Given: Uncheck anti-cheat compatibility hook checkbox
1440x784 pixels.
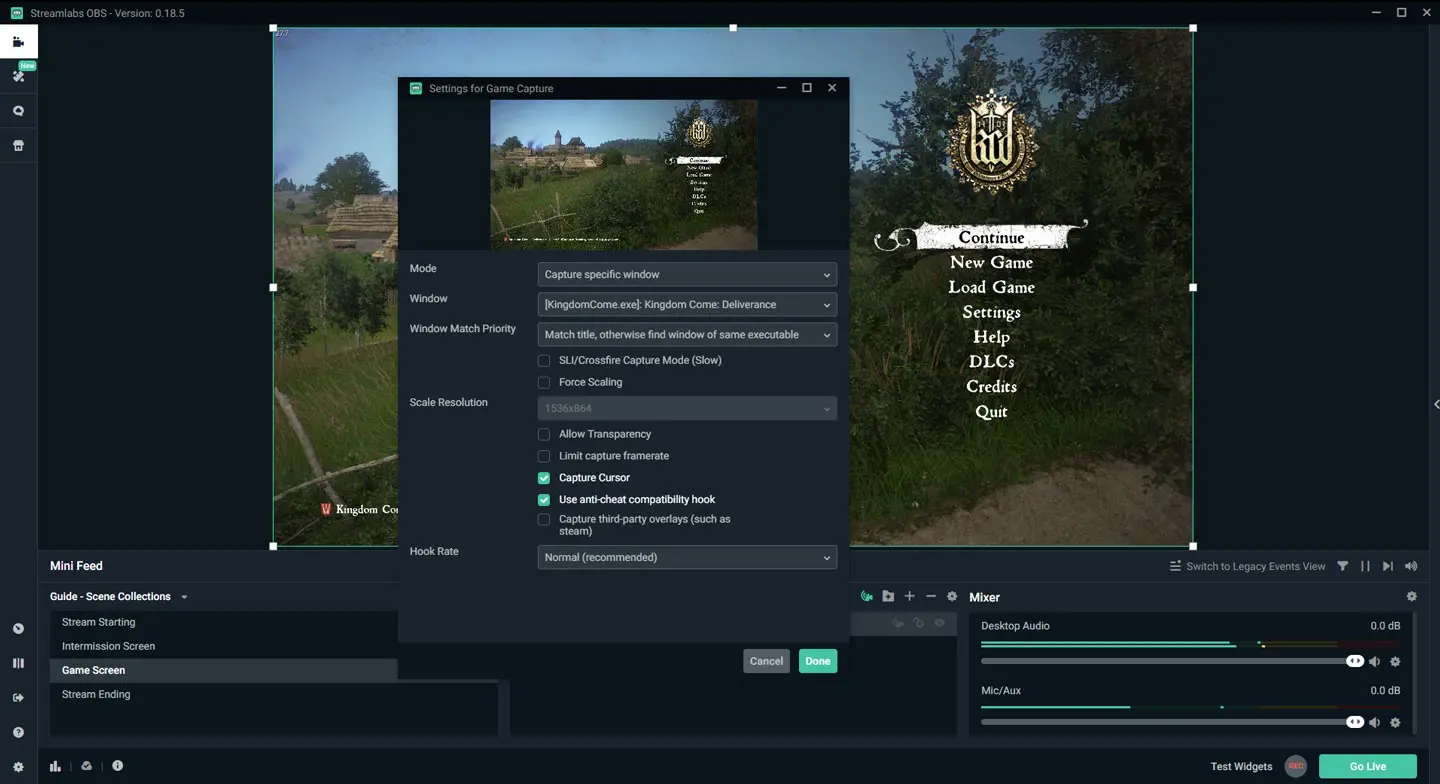Looking at the screenshot, I should point(544,500).
